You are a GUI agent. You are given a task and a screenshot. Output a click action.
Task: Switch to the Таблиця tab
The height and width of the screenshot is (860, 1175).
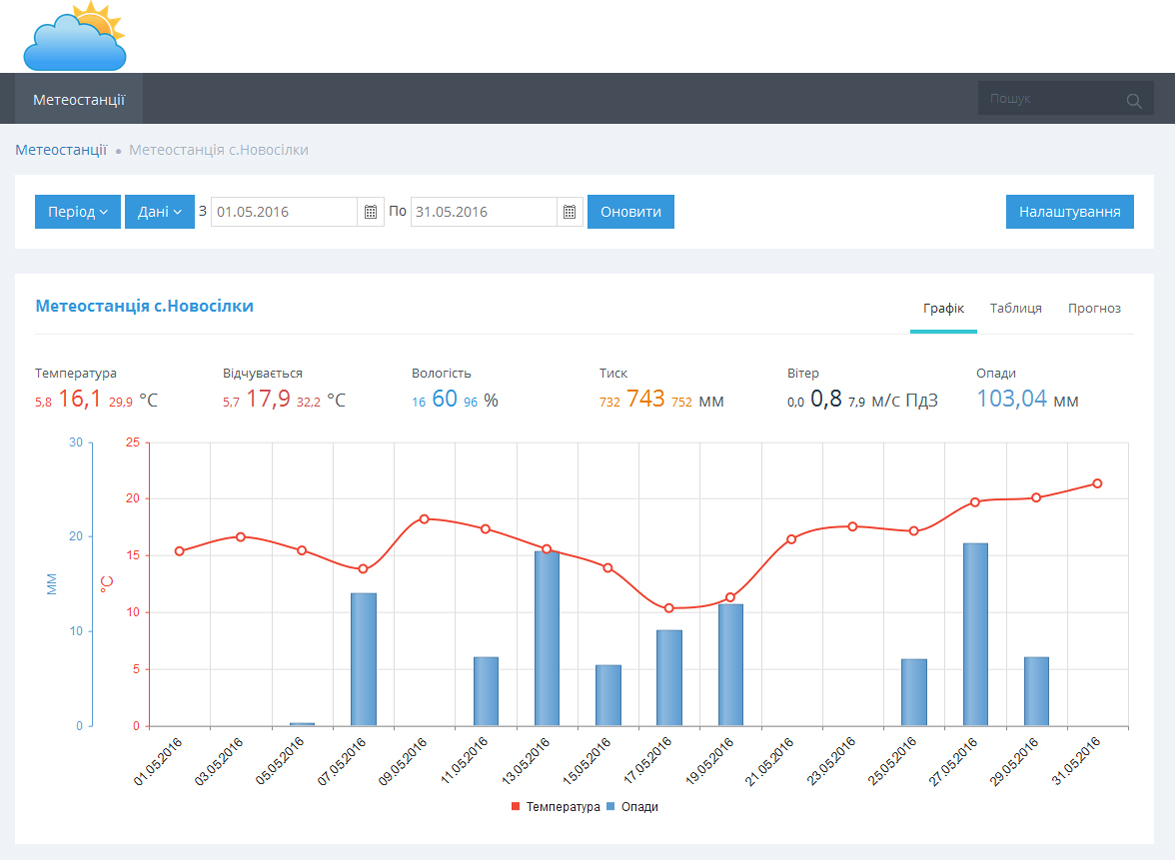(1015, 309)
